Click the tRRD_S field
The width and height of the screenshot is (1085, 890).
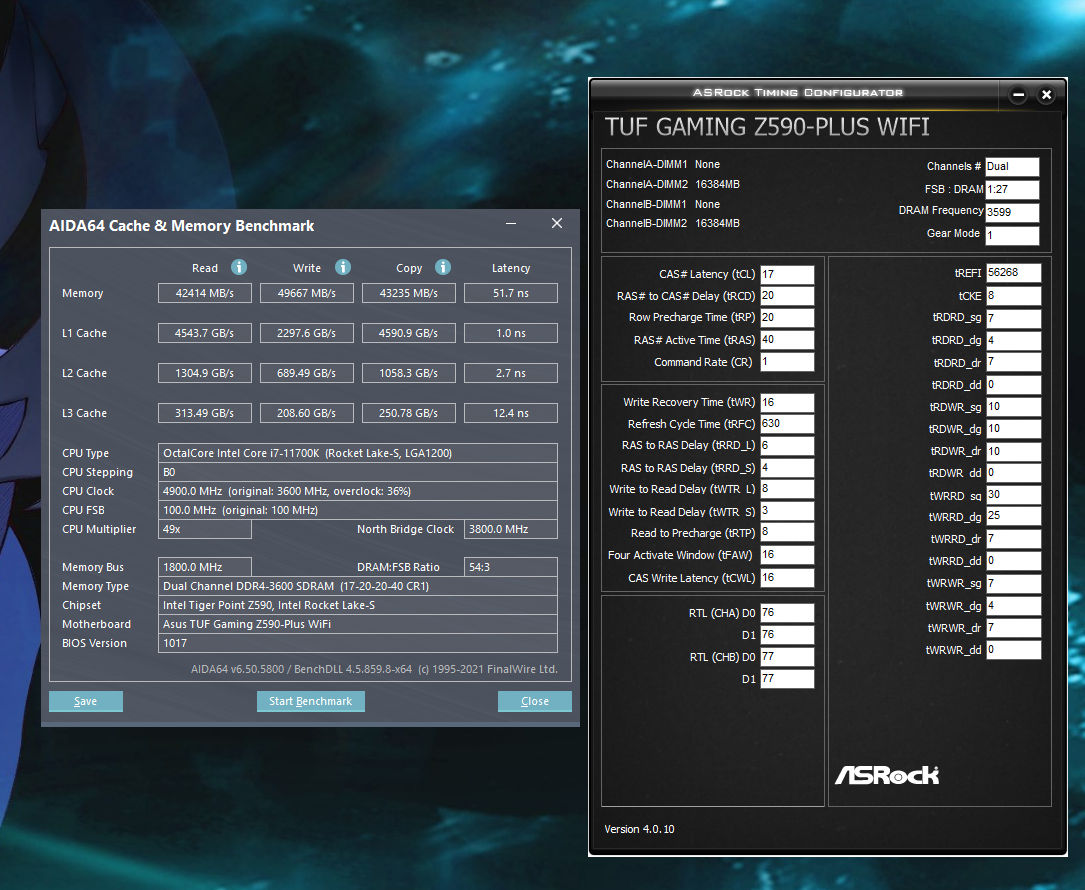pos(787,468)
